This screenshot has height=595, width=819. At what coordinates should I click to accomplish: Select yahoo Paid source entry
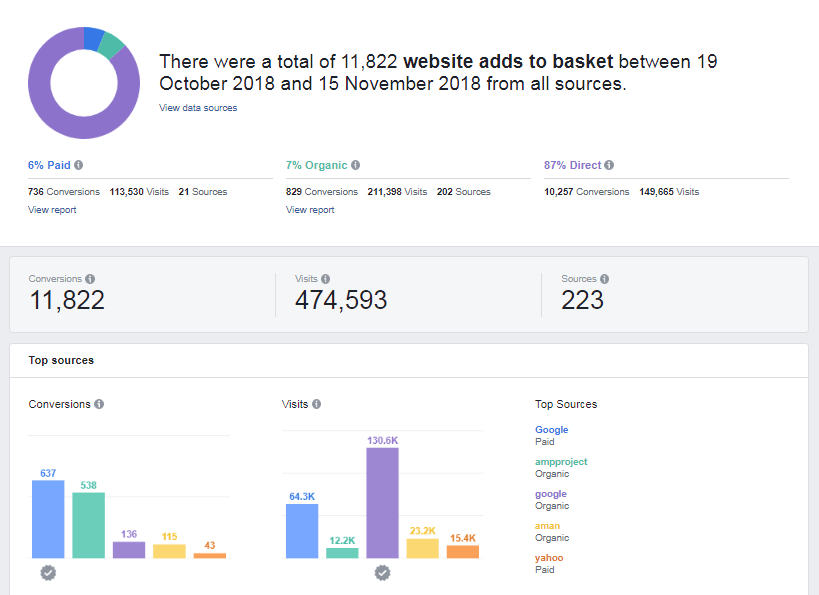pyautogui.click(x=549, y=563)
